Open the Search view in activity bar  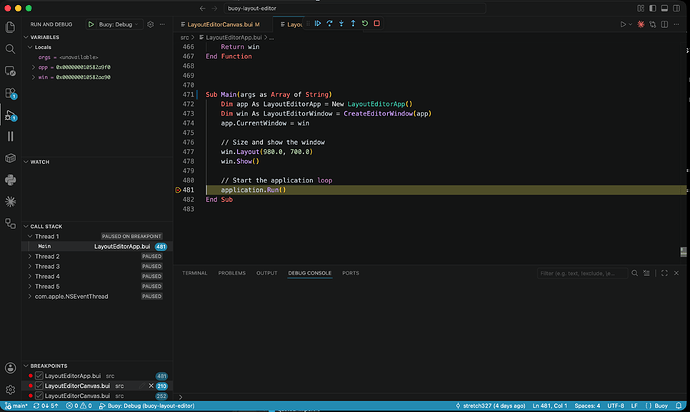[10, 49]
